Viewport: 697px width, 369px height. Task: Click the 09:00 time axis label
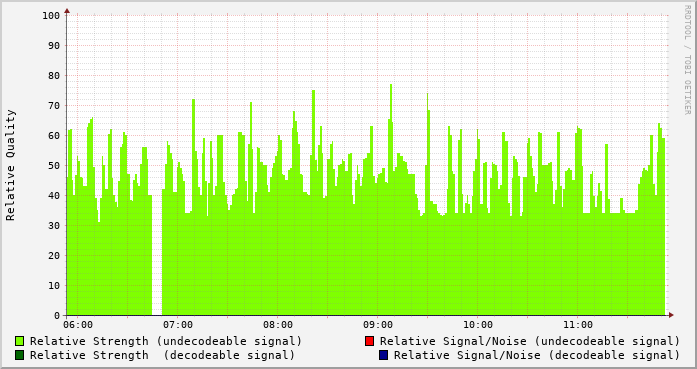click(378, 325)
